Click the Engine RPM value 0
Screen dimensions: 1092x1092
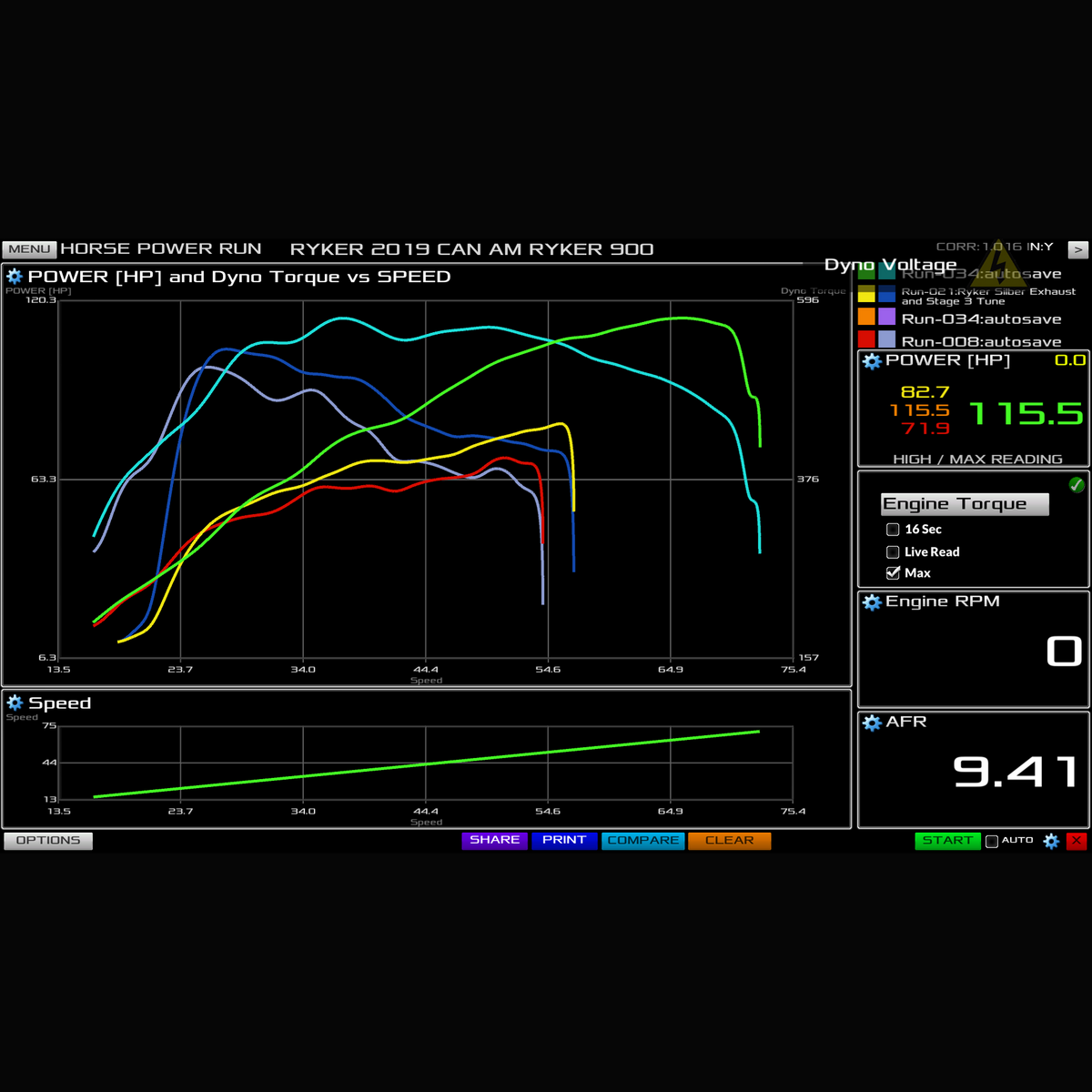(1064, 652)
